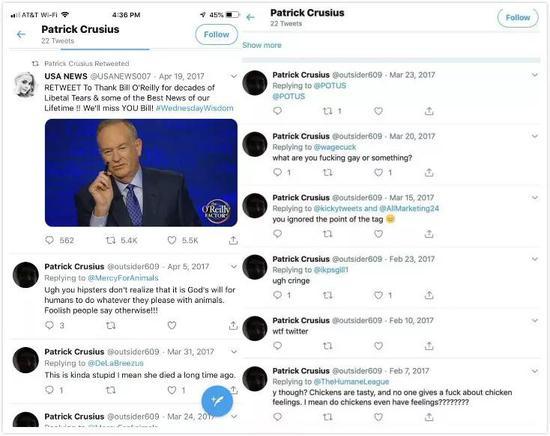Follow Patrick Crusius in right panel
Image resolution: width=550 pixels, height=436 pixels.
pos(518,18)
